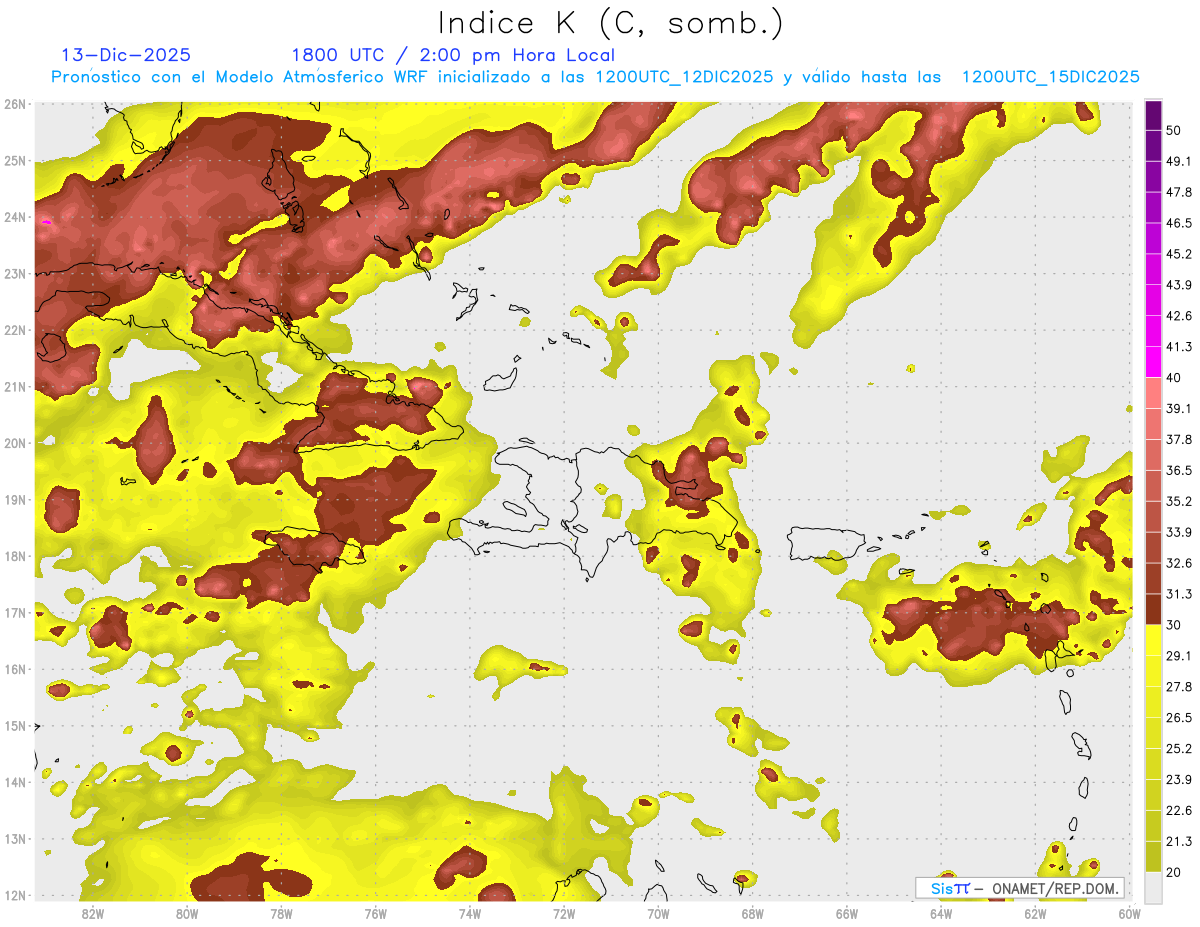Click the 68W longitude label

click(x=753, y=913)
